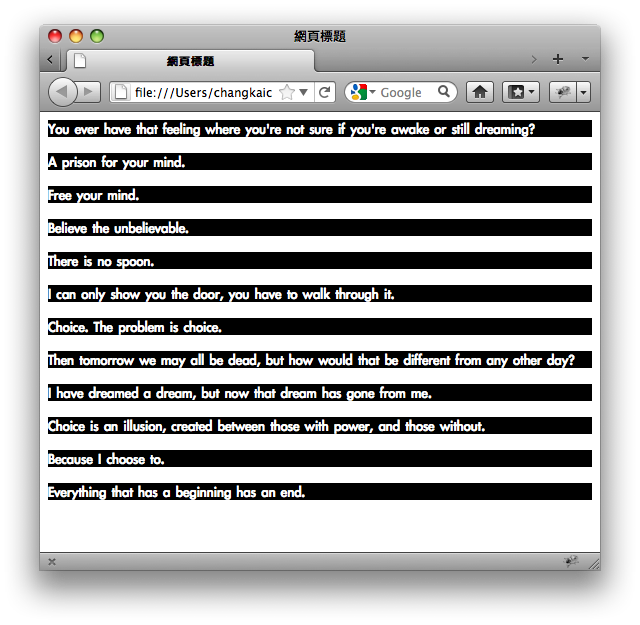This screenshot has width=640, height=625.
Task: Reload the page
Action: coord(324,92)
